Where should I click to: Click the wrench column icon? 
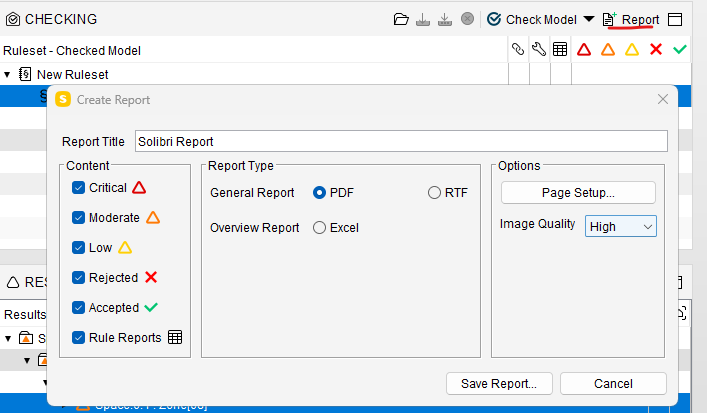pyautogui.click(x=539, y=49)
